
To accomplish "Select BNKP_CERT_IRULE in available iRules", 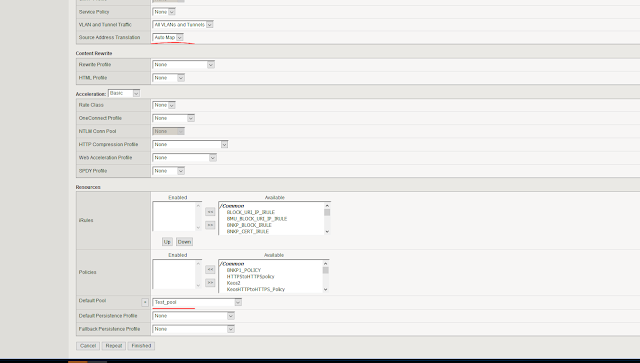I will [x=248, y=232].
